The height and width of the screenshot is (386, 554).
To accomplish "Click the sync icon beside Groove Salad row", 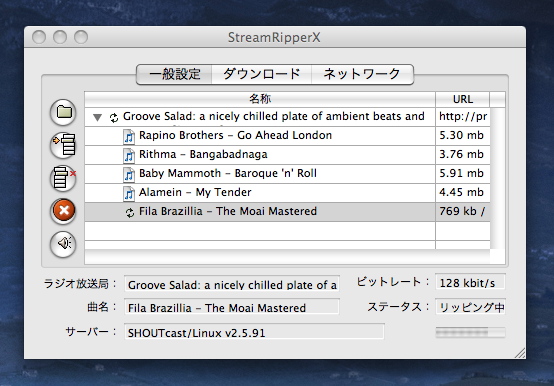I will click(114, 118).
